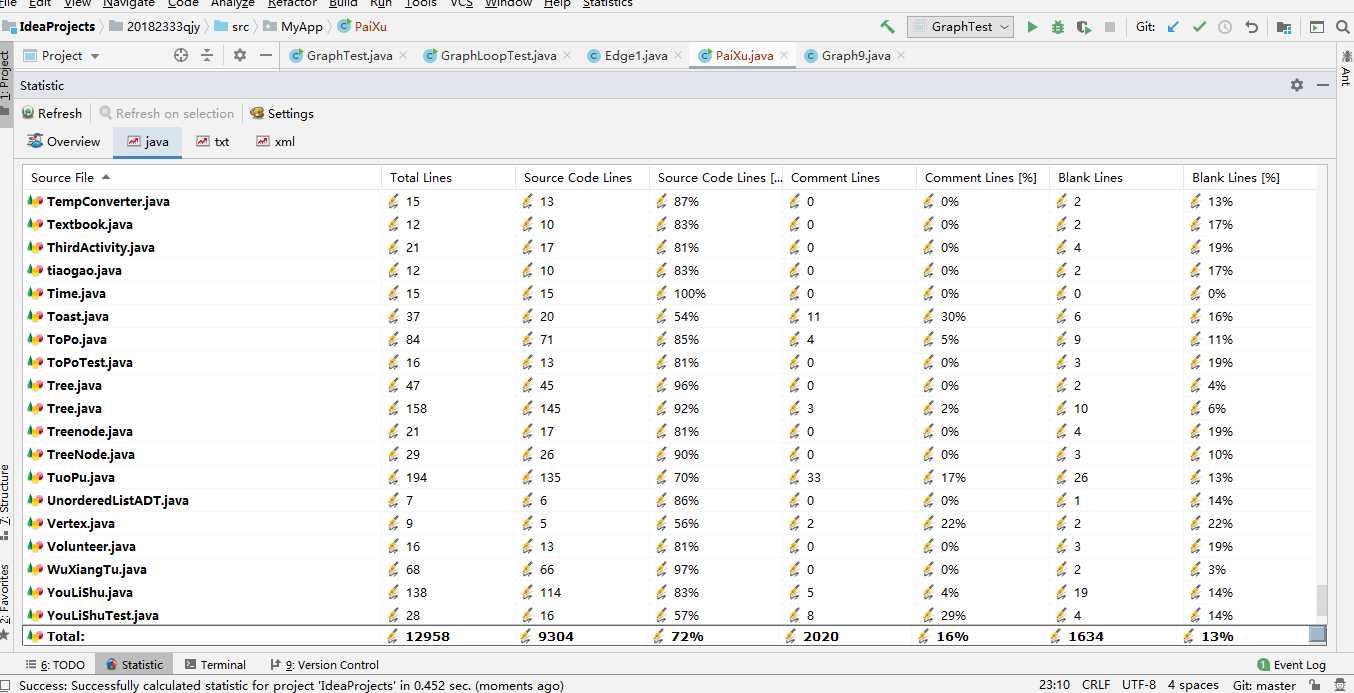
Task: Select the WuXiangTu.java row
Action: 670,569
